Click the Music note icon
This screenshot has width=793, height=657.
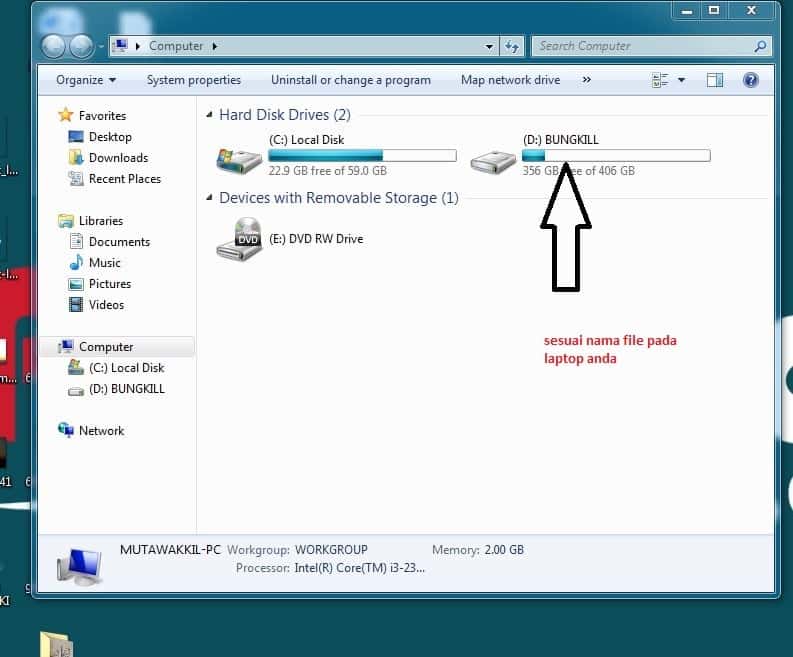click(76, 262)
